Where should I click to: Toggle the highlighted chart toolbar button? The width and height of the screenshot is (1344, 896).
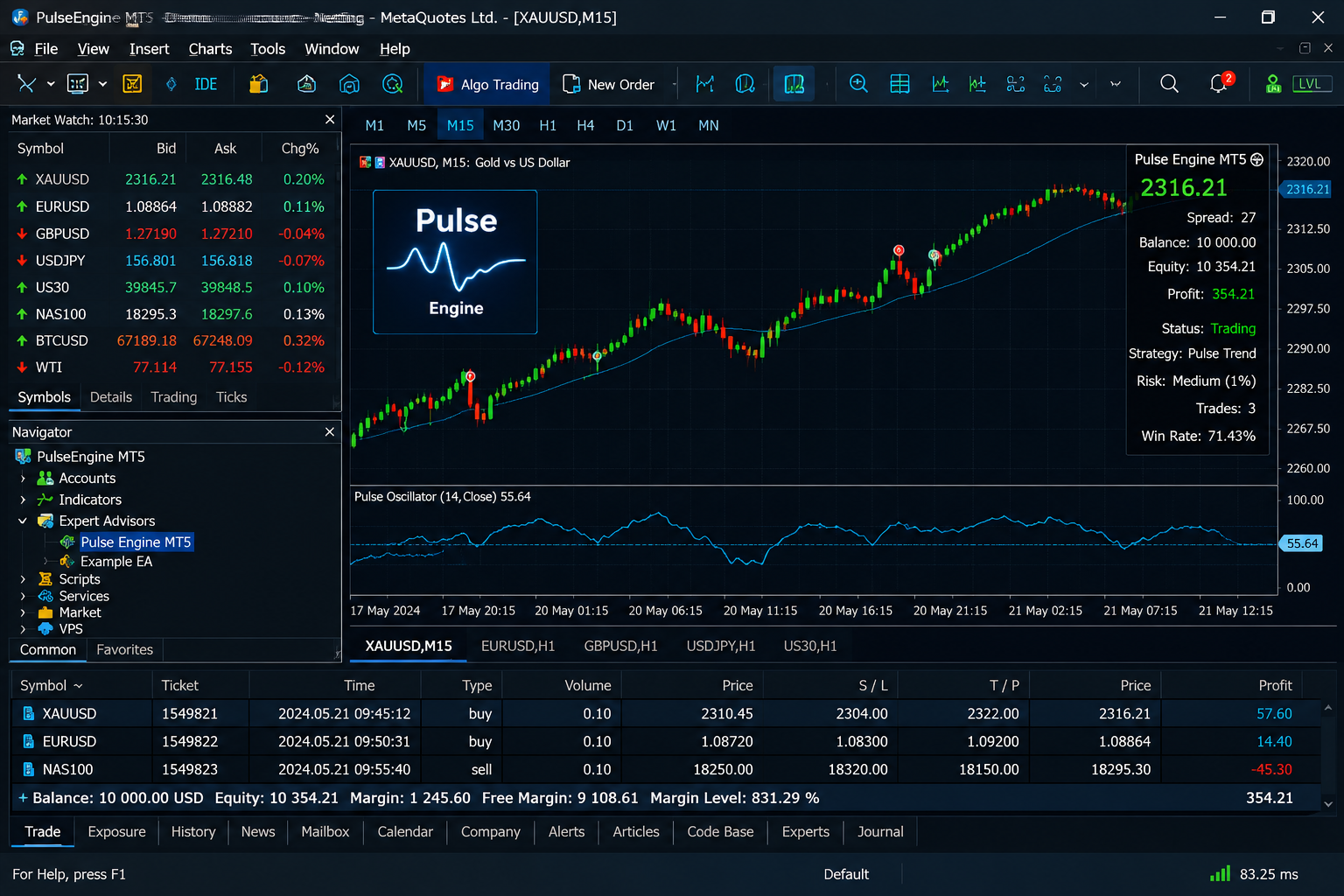794,84
